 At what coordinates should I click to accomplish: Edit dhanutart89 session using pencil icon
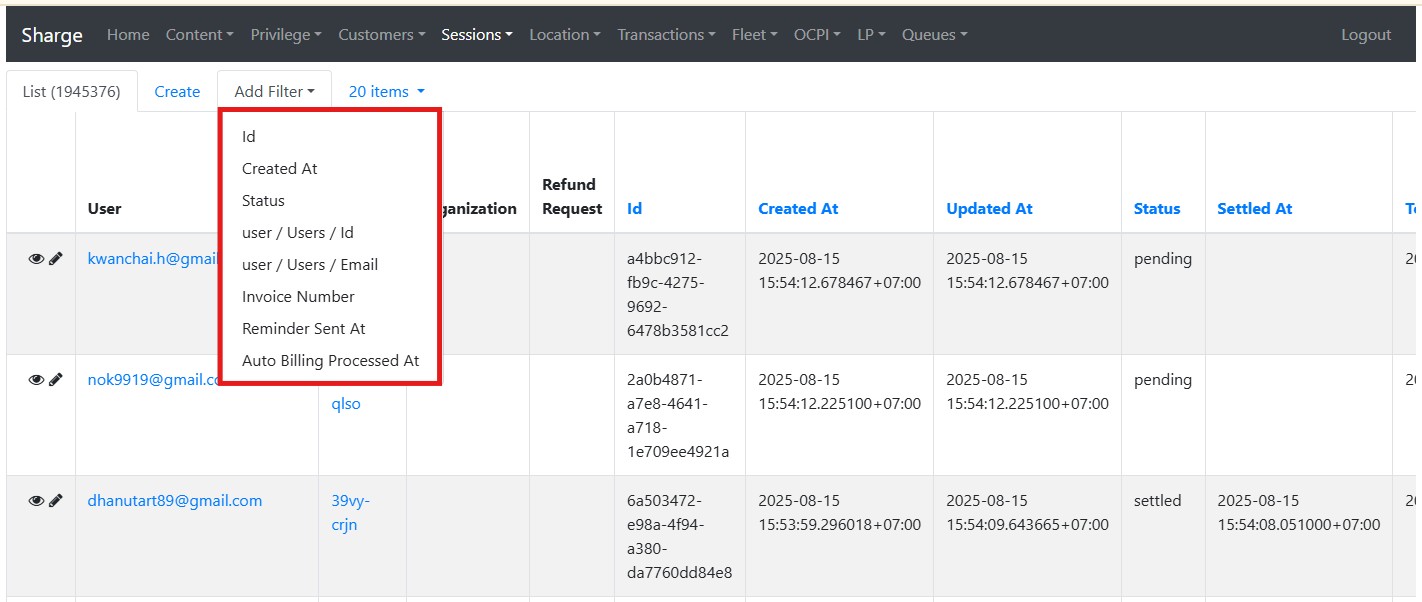point(56,501)
